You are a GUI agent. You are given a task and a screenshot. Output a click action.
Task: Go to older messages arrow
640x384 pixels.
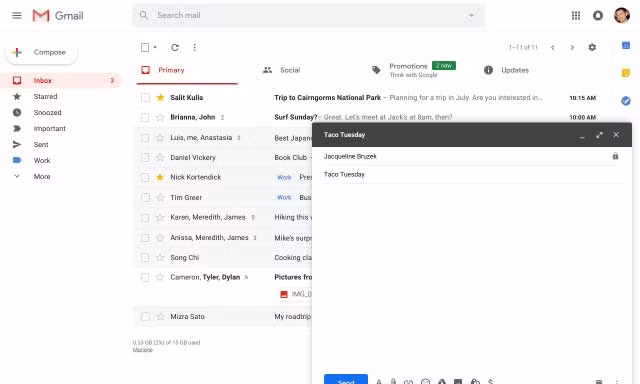572,47
